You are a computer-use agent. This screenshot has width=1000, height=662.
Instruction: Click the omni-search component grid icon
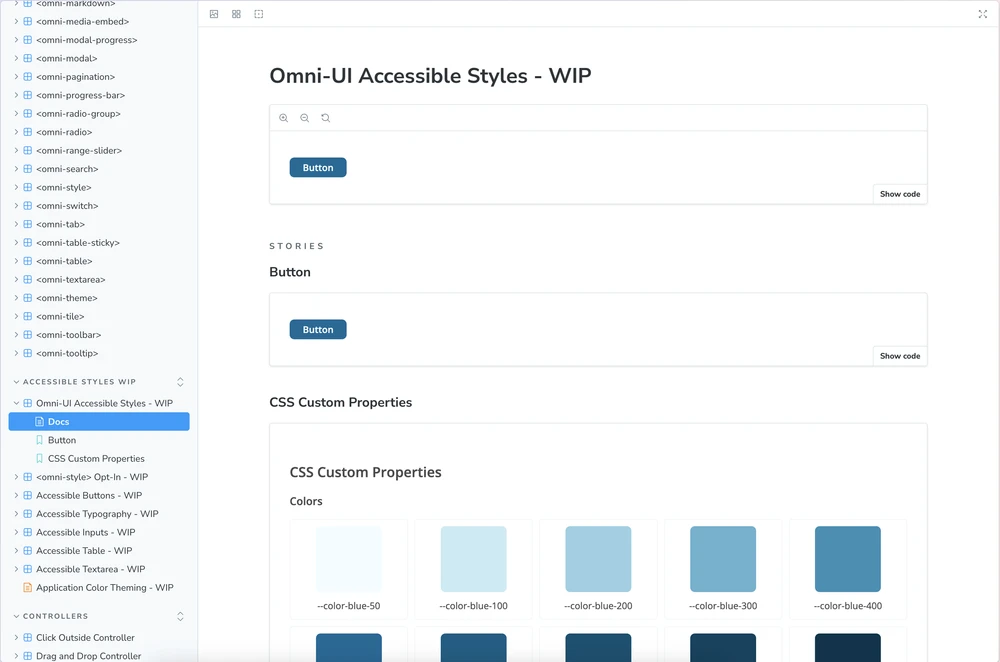[27, 169]
